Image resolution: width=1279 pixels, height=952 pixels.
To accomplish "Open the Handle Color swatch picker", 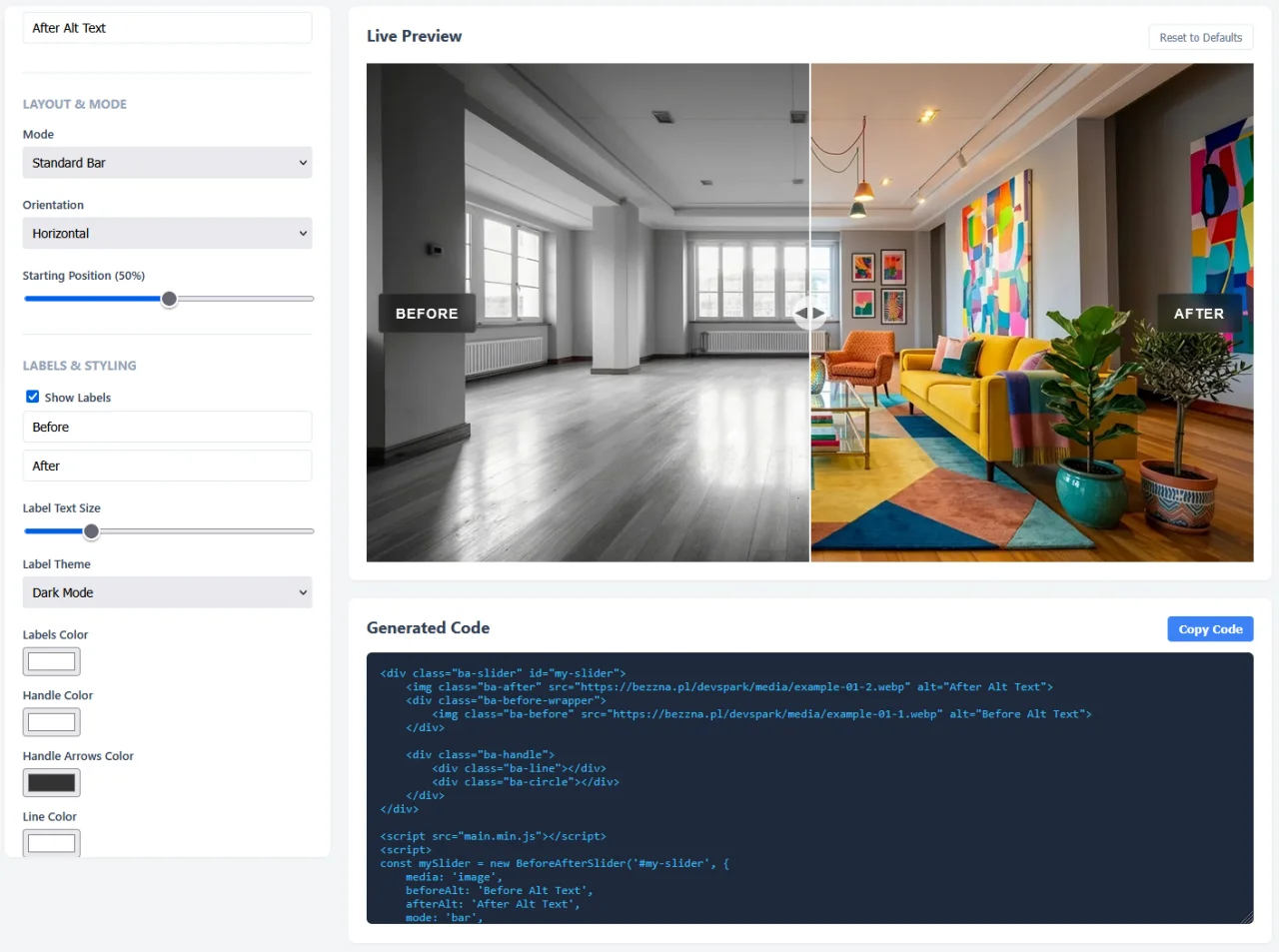I will click(52, 722).
